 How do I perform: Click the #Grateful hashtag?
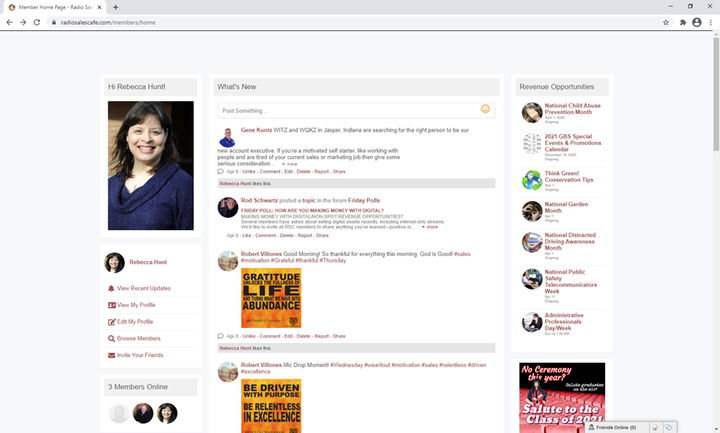(x=282, y=260)
